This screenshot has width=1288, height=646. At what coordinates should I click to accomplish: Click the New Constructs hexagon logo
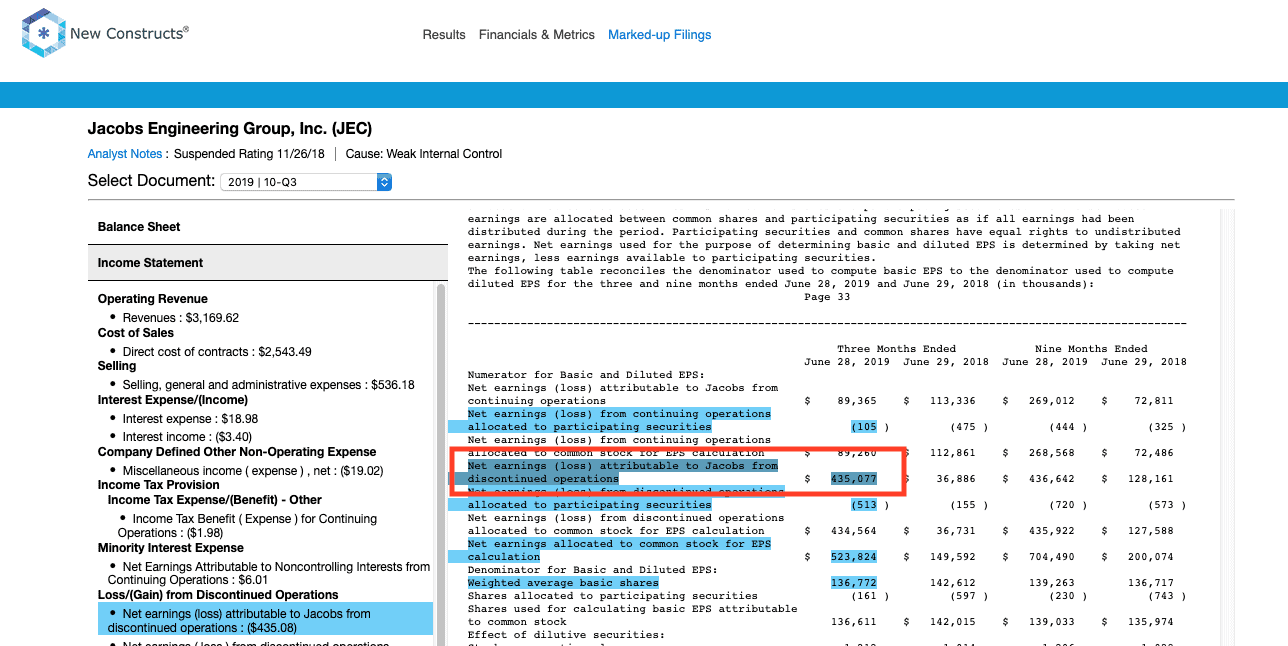43,33
